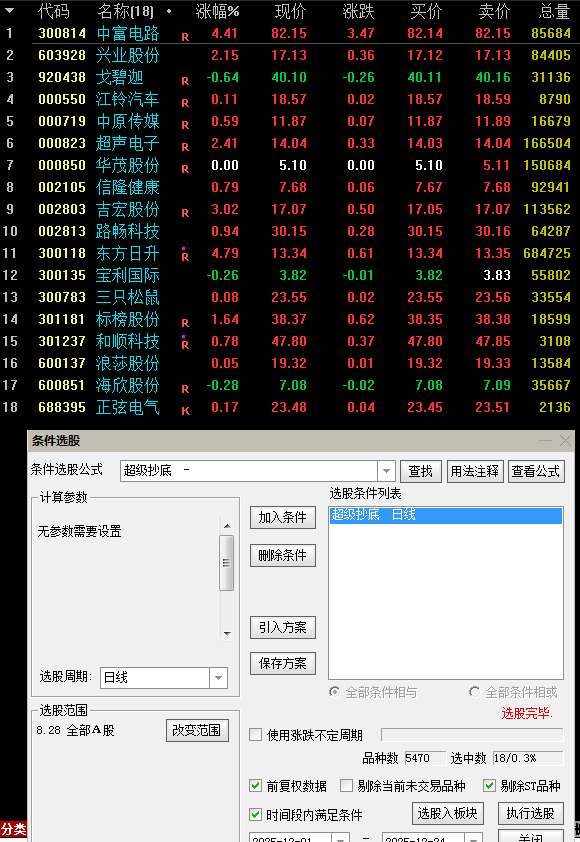580x842 pixels.
Task: Click the 计算参数 scrollbar thumb
Action: 227,563
